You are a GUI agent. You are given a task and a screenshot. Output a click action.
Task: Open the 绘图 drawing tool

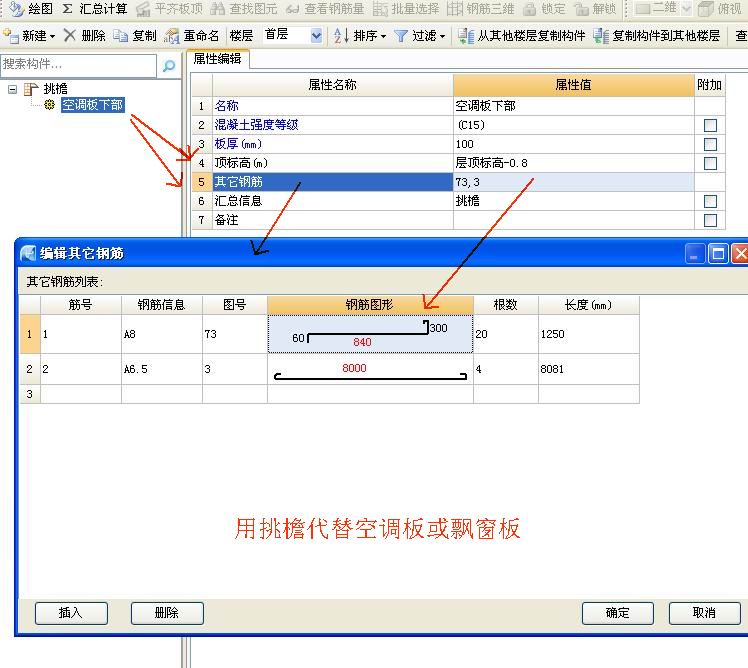[x=31, y=8]
